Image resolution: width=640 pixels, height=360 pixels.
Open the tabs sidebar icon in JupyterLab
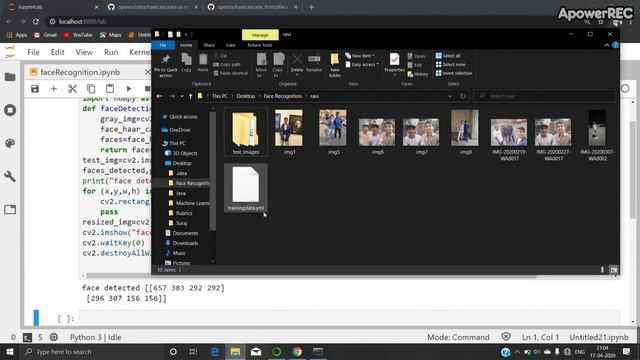10,209
